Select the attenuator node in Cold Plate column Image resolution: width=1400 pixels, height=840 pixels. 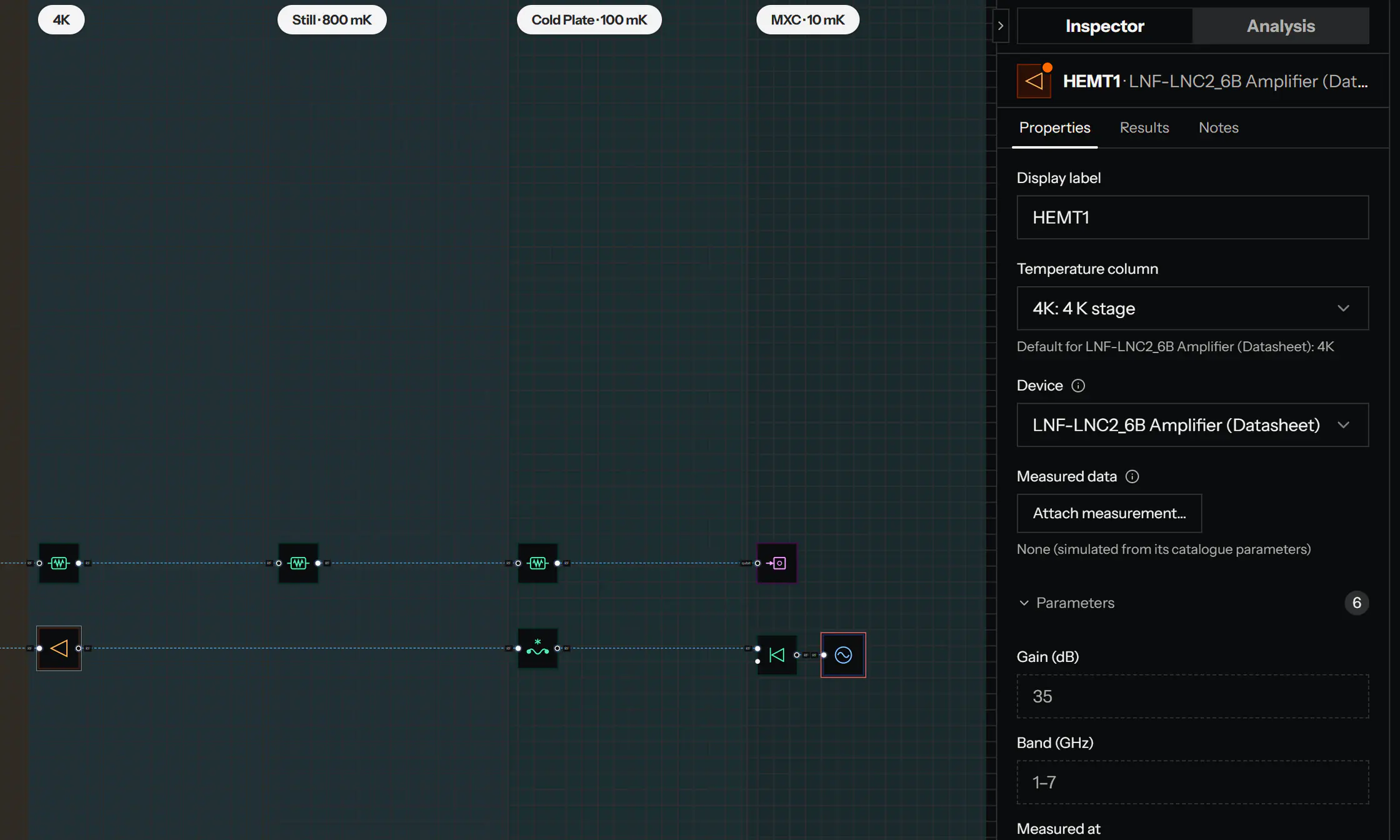click(x=537, y=563)
